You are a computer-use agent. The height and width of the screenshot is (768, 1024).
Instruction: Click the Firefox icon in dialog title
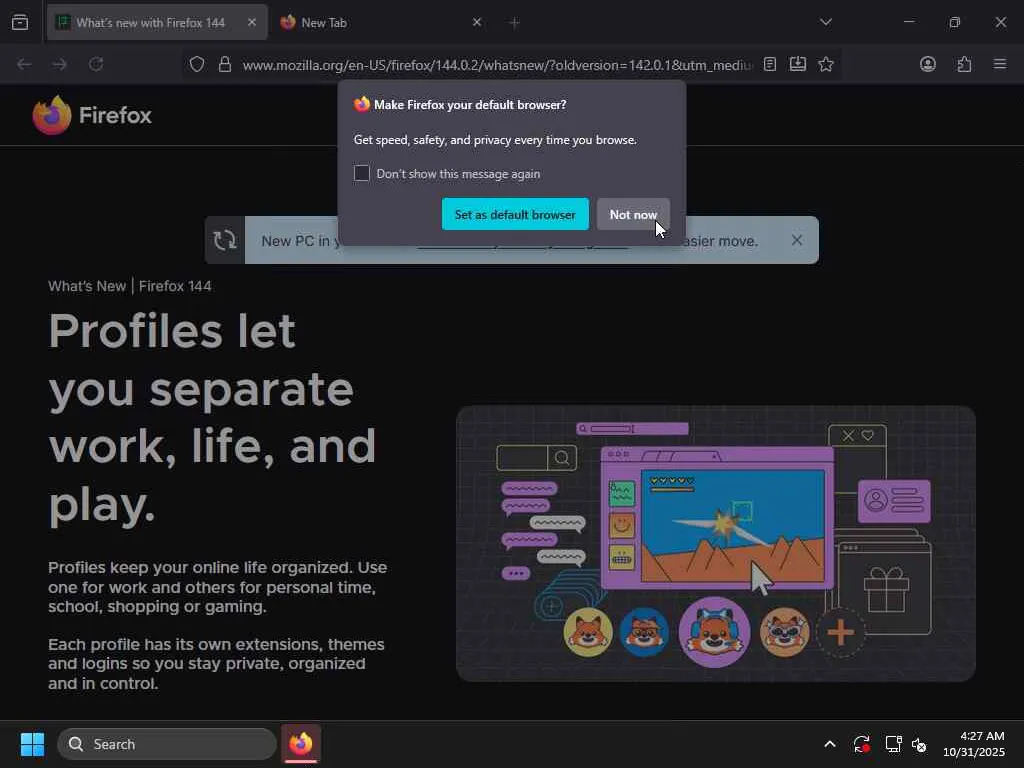tap(362, 104)
